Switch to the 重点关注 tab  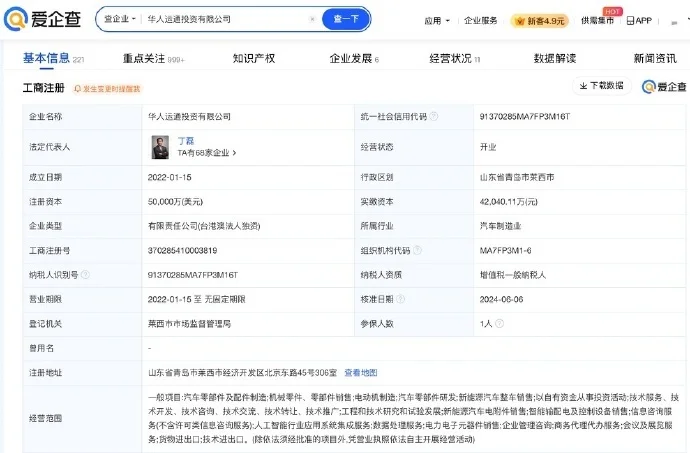154,59
